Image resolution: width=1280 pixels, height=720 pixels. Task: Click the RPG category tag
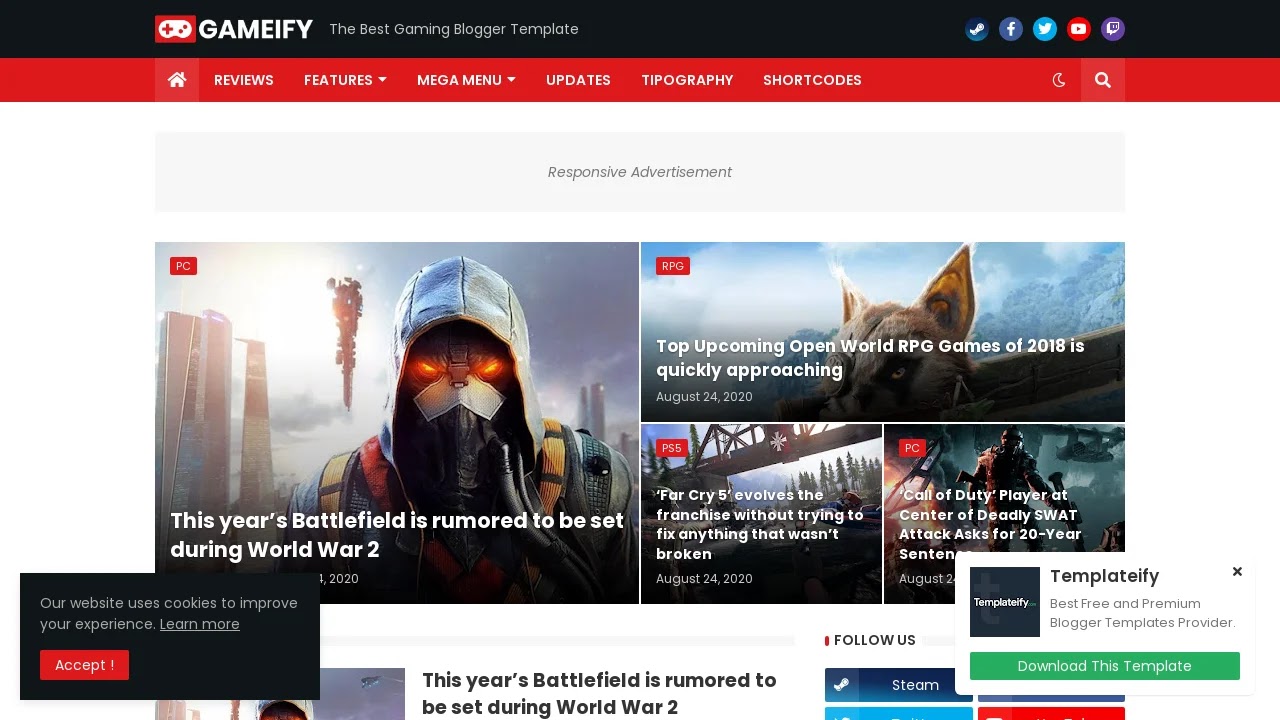tap(673, 266)
